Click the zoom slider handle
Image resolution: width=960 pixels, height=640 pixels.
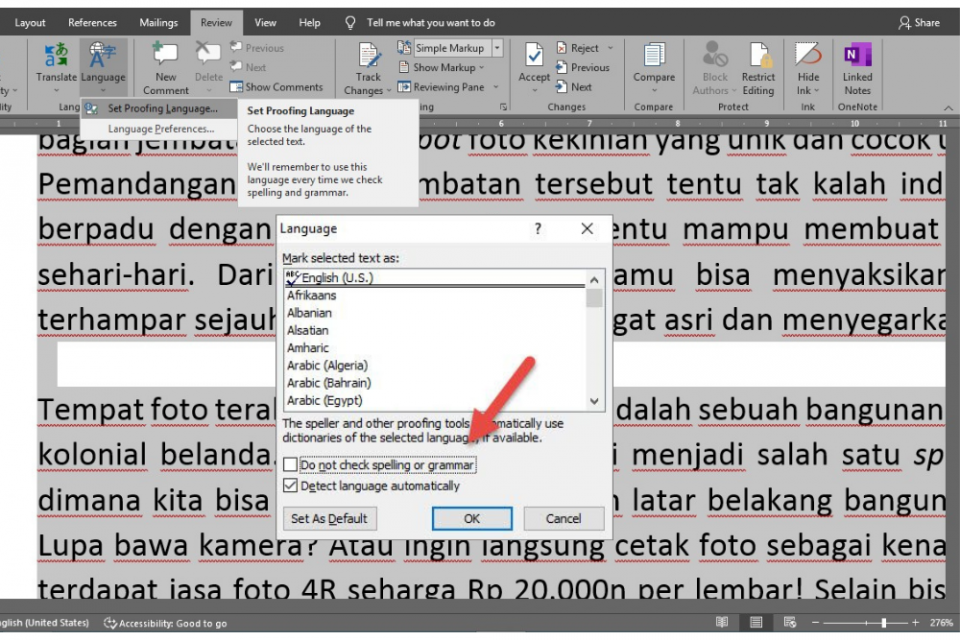pos(883,622)
